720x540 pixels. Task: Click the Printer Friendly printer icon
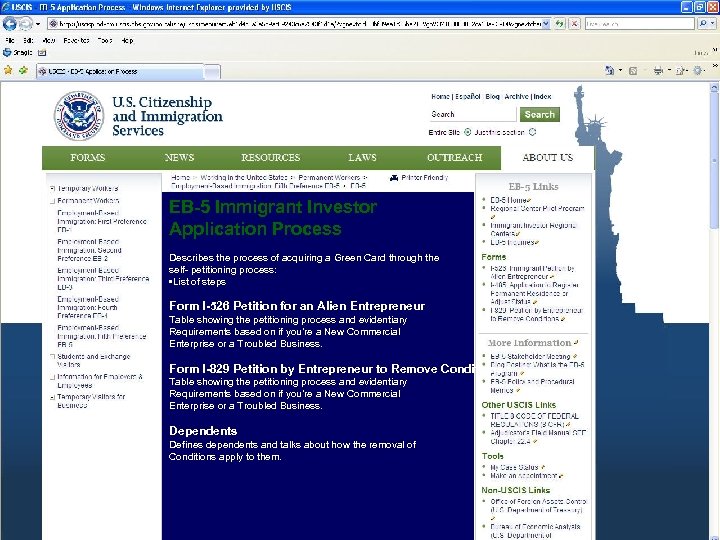coord(394,178)
